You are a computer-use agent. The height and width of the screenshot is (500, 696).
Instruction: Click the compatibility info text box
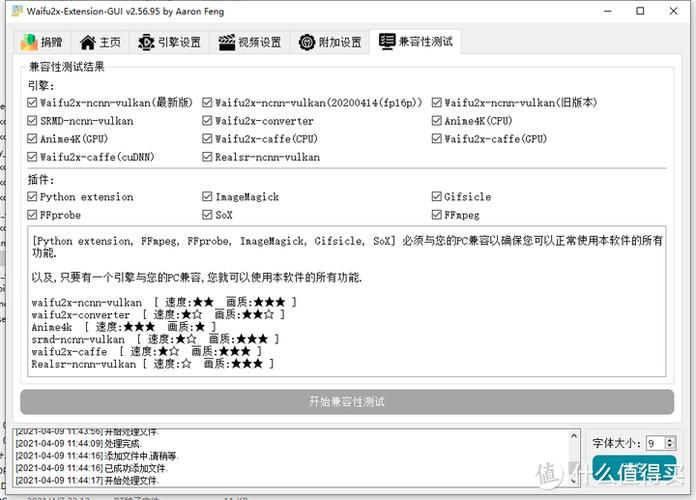(x=347, y=302)
